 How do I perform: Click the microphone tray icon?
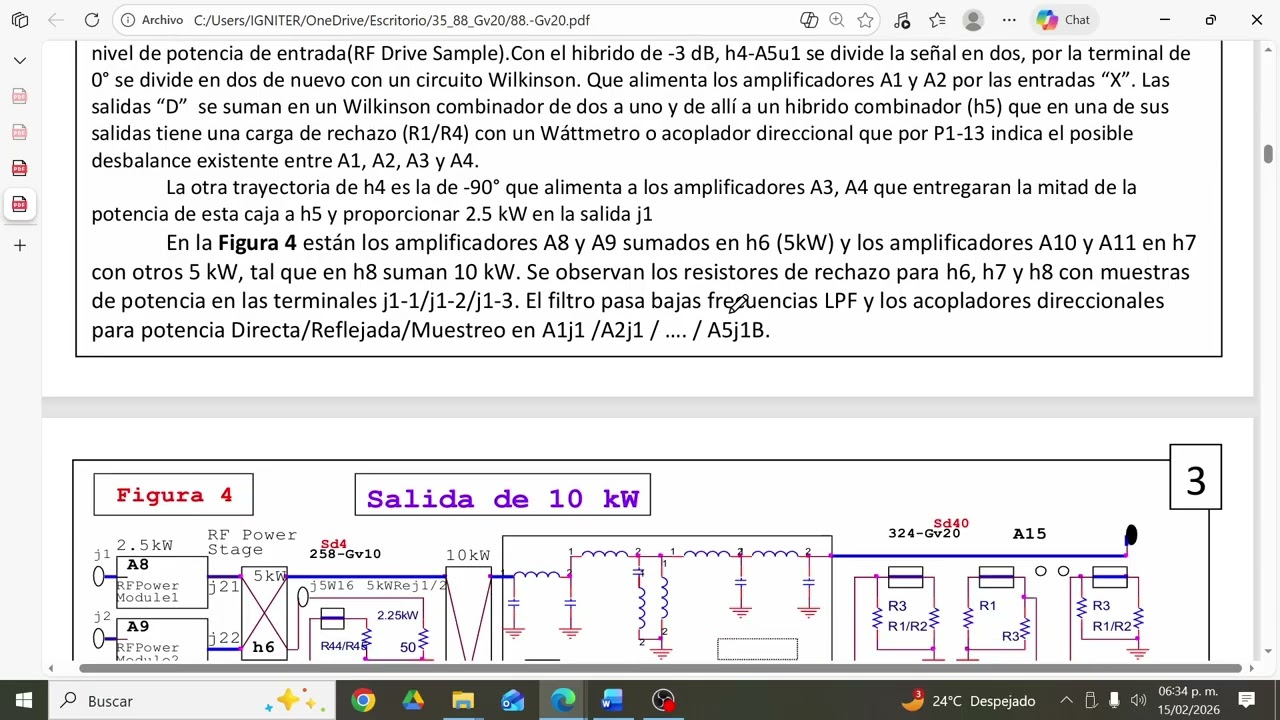(x=1114, y=701)
